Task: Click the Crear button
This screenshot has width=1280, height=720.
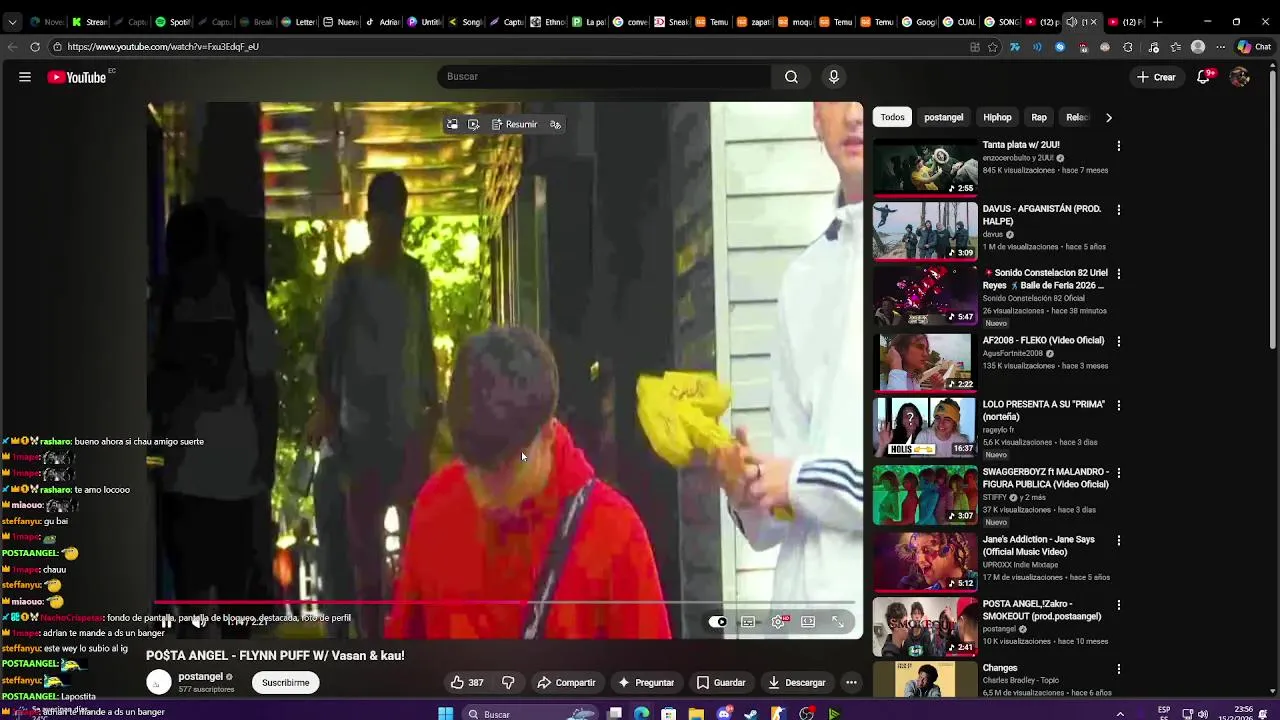Action: coord(1156,77)
